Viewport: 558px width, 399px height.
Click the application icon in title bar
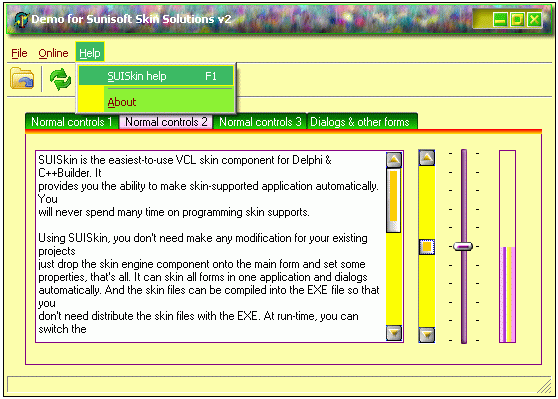(x=21, y=19)
